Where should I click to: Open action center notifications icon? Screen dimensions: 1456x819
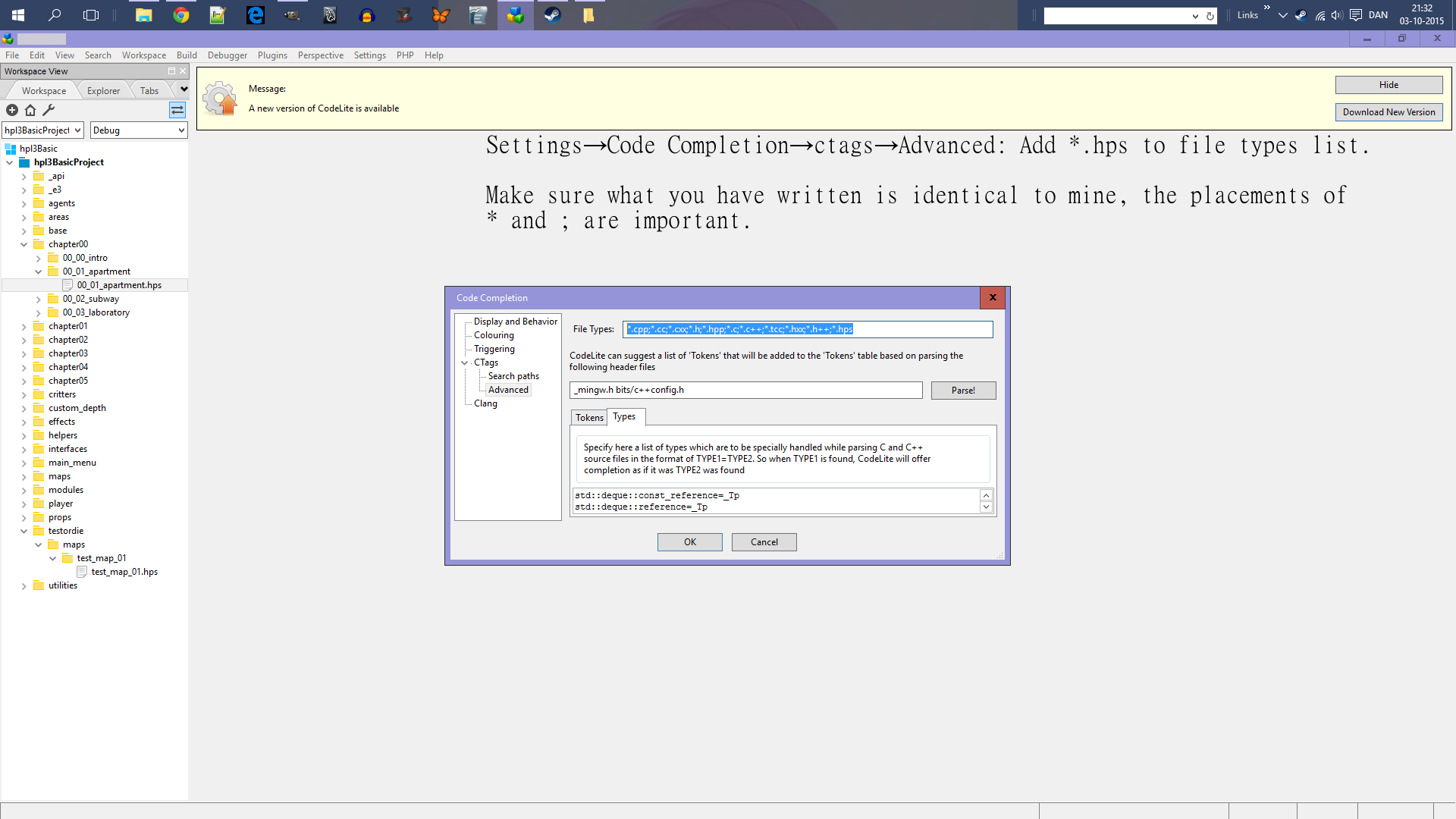pyautogui.click(x=1356, y=15)
